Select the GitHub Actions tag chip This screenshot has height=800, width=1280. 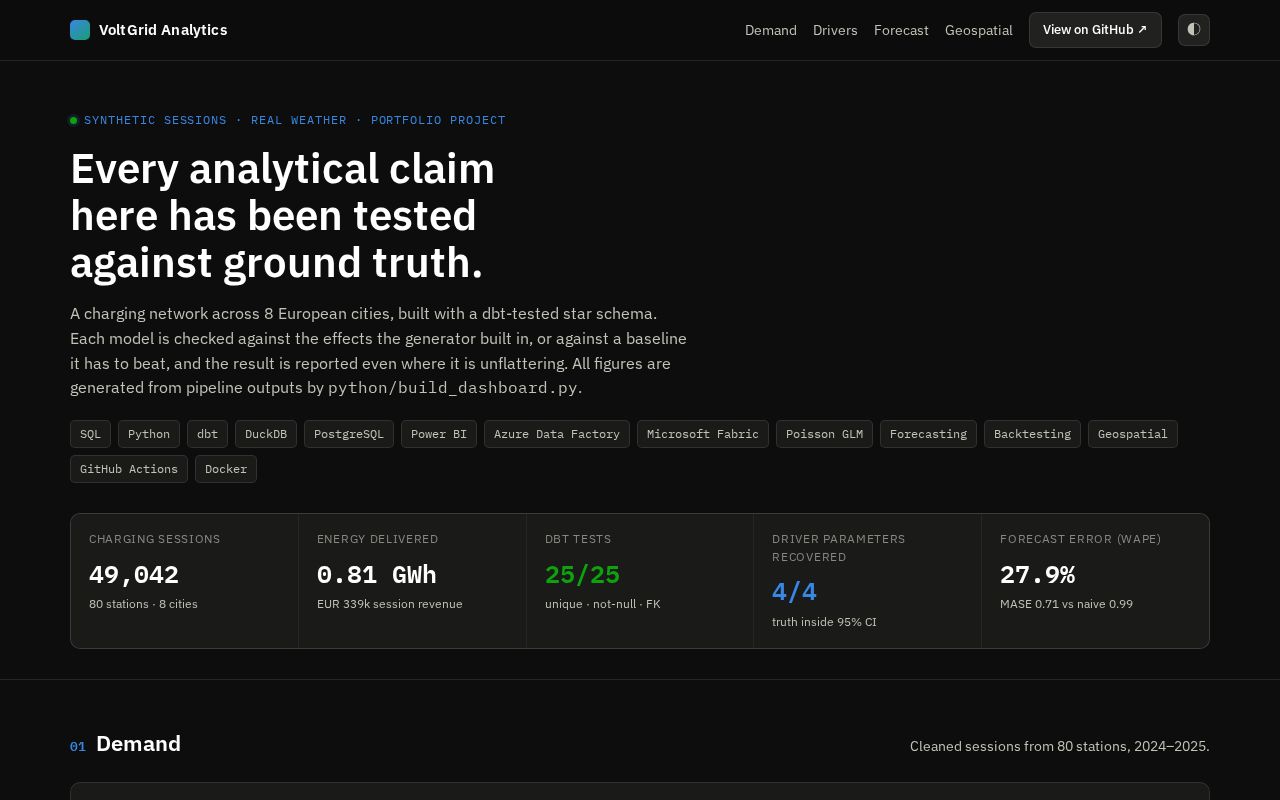[129, 469]
